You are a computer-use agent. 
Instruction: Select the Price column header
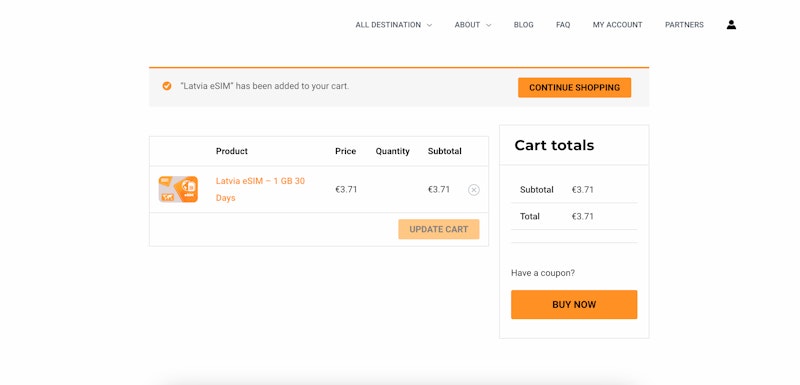(345, 151)
